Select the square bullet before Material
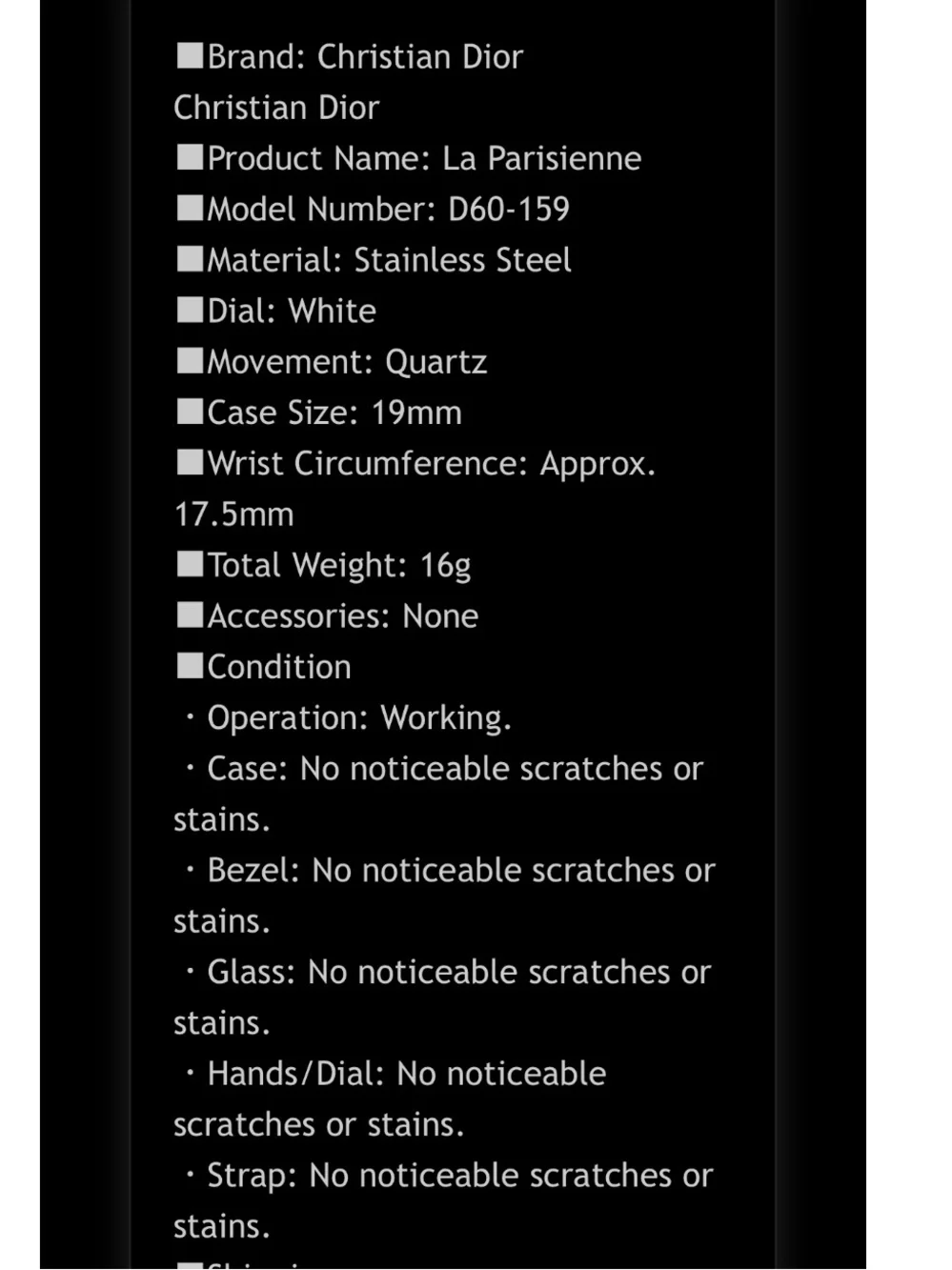This screenshot has height=1270, width=952. coord(190,259)
